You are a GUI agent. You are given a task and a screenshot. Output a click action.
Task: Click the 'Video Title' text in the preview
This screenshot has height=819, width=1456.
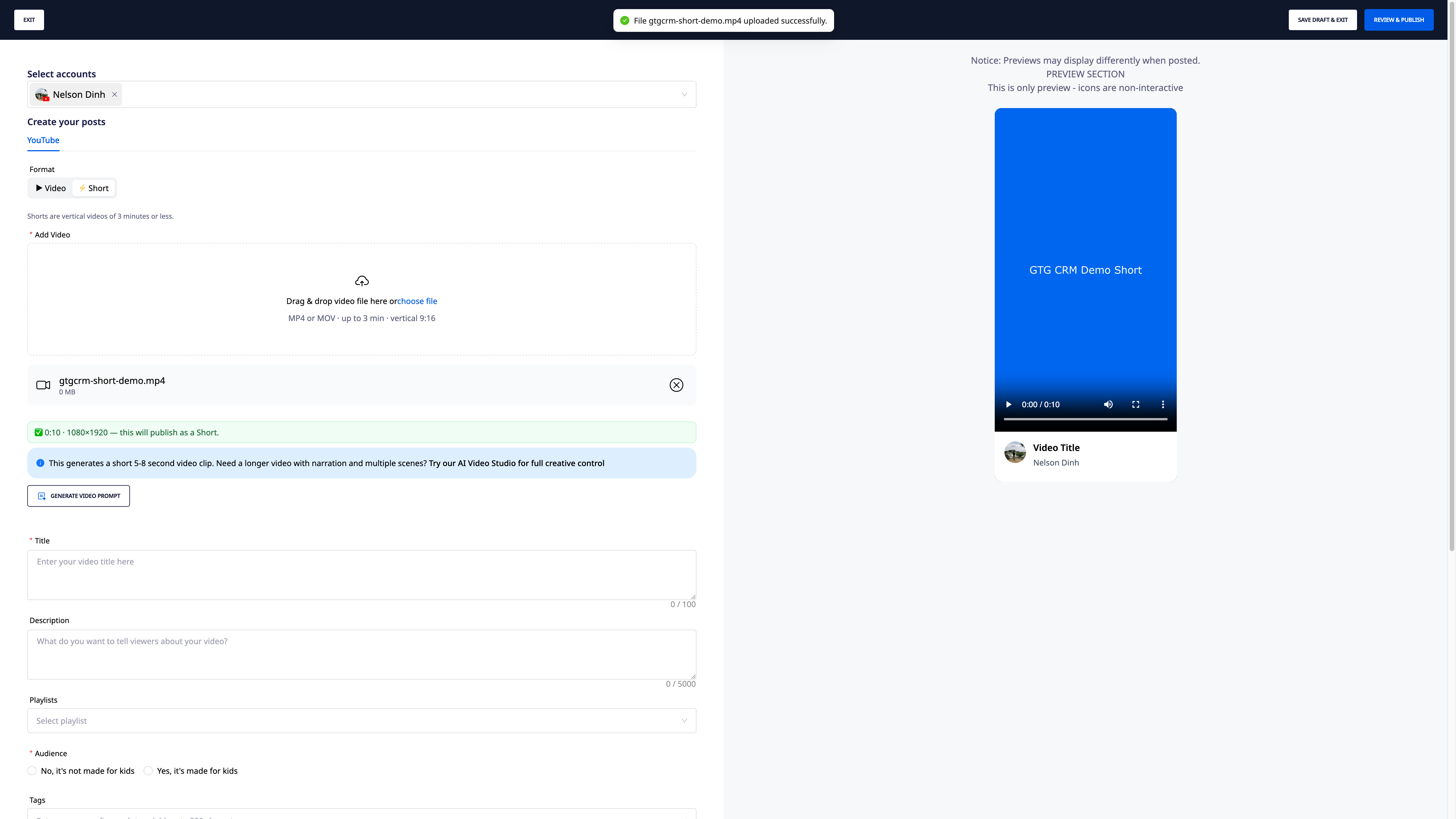pyautogui.click(x=1056, y=448)
